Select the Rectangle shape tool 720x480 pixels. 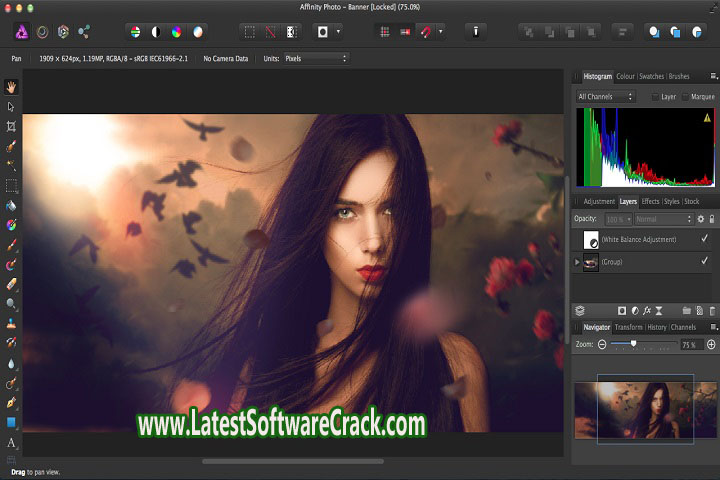pyautogui.click(x=11, y=422)
